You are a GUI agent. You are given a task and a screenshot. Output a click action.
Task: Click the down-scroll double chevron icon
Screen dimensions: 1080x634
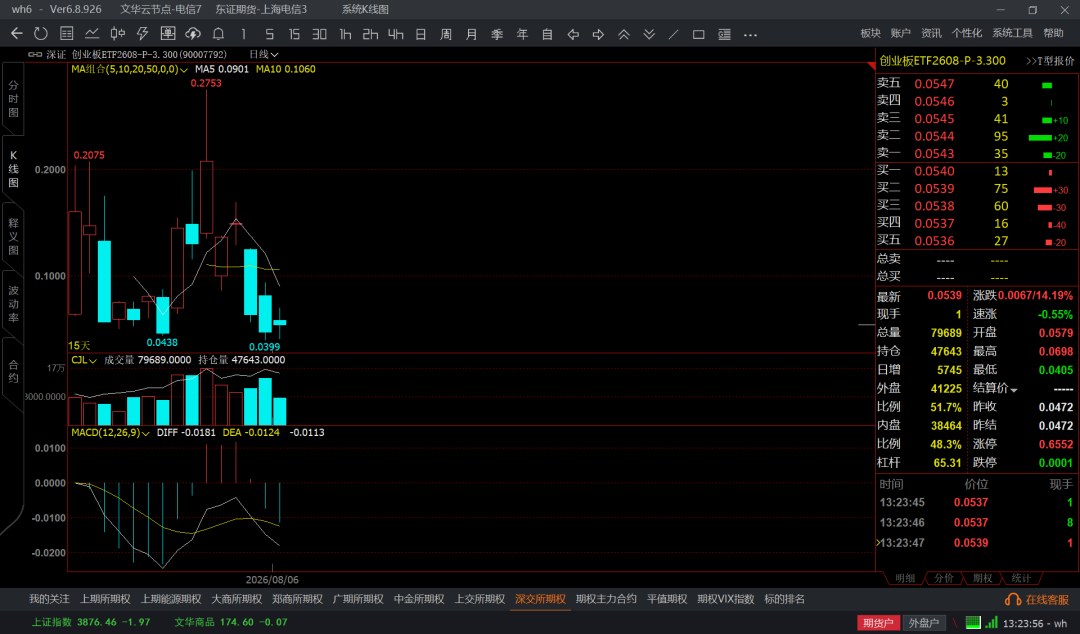[649, 34]
